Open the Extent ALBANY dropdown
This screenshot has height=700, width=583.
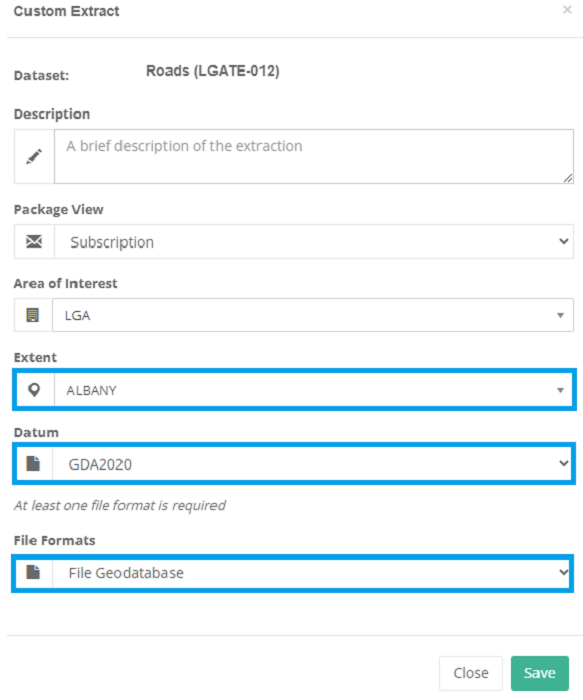[313, 390]
